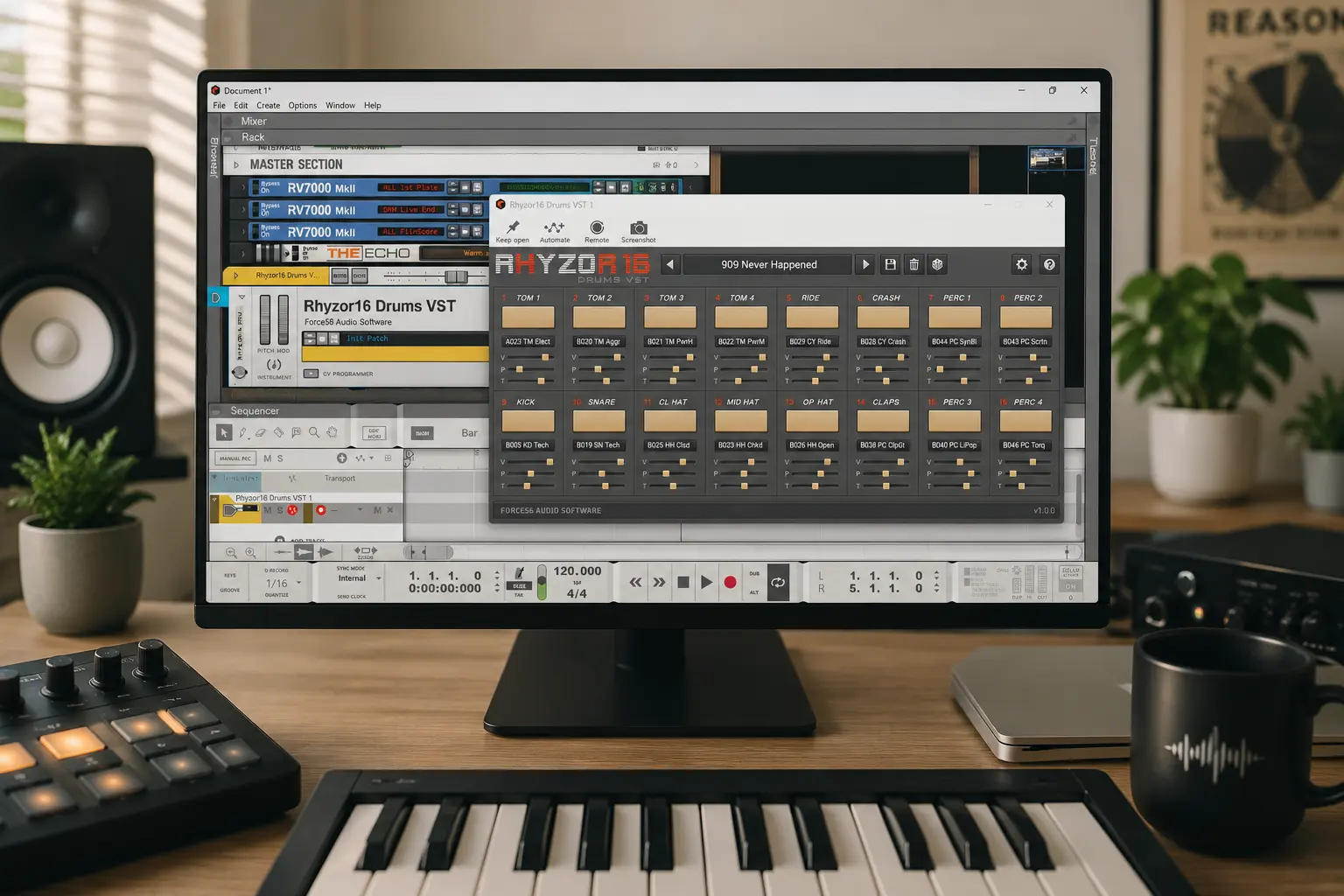The height and width of the screenshot is (896, 1344).
Task: Toggle record enable on the Rhyzor16 track
Action: pos(321,510)
